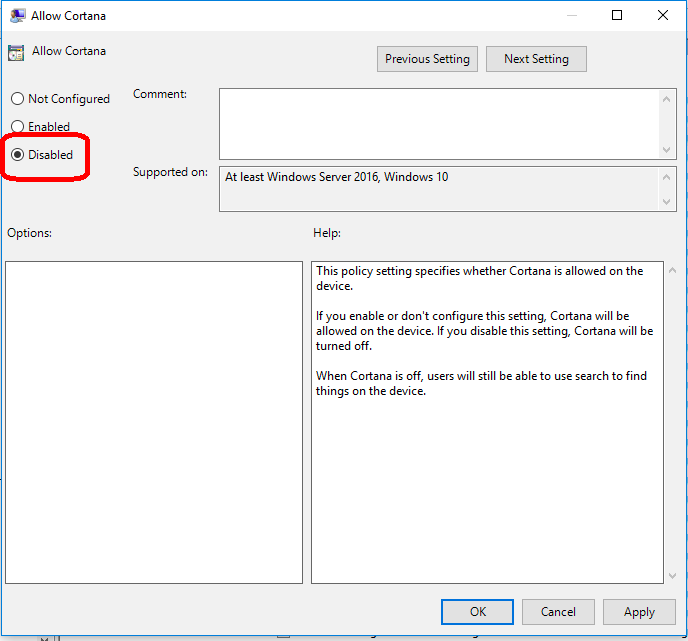
Task: Maximize the Allow Cortana window
Action: point(616,15)
